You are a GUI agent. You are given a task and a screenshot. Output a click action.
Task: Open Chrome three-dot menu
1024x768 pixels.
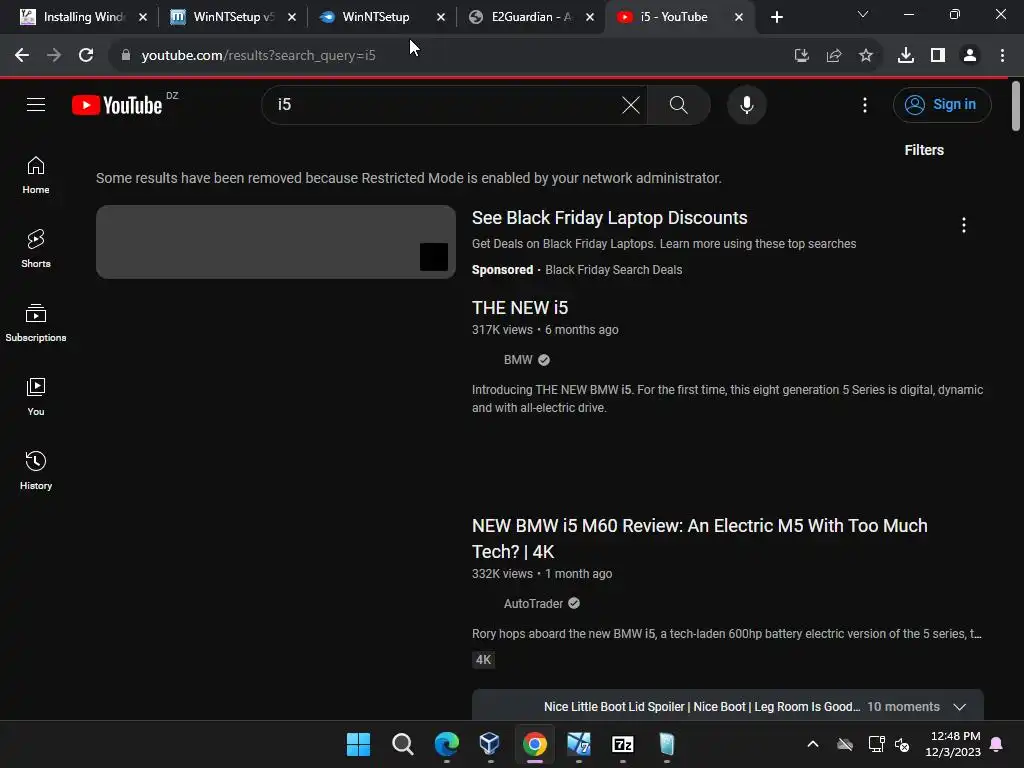(1002, 56)
